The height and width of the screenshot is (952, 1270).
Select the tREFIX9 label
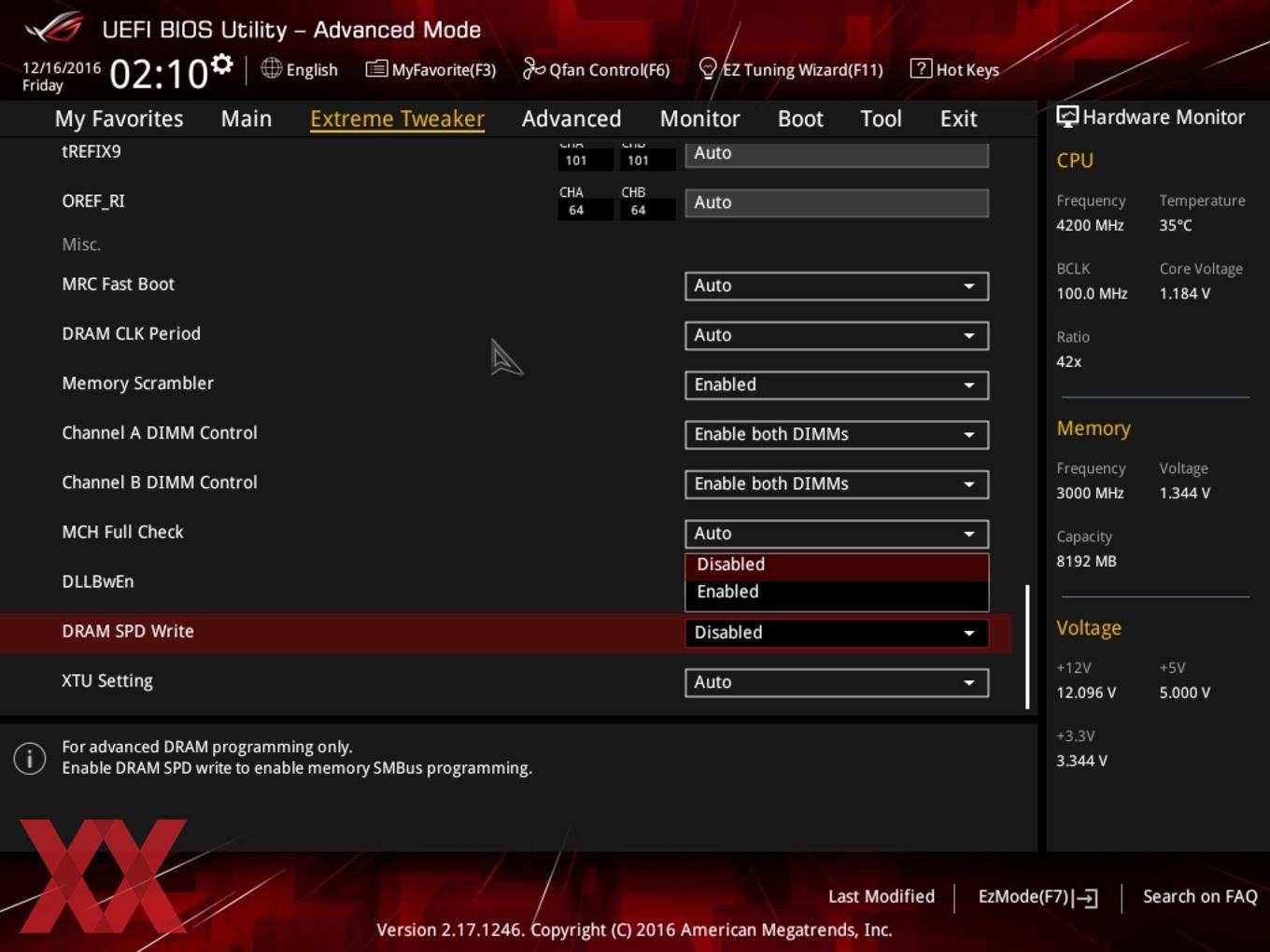[92, 151]
